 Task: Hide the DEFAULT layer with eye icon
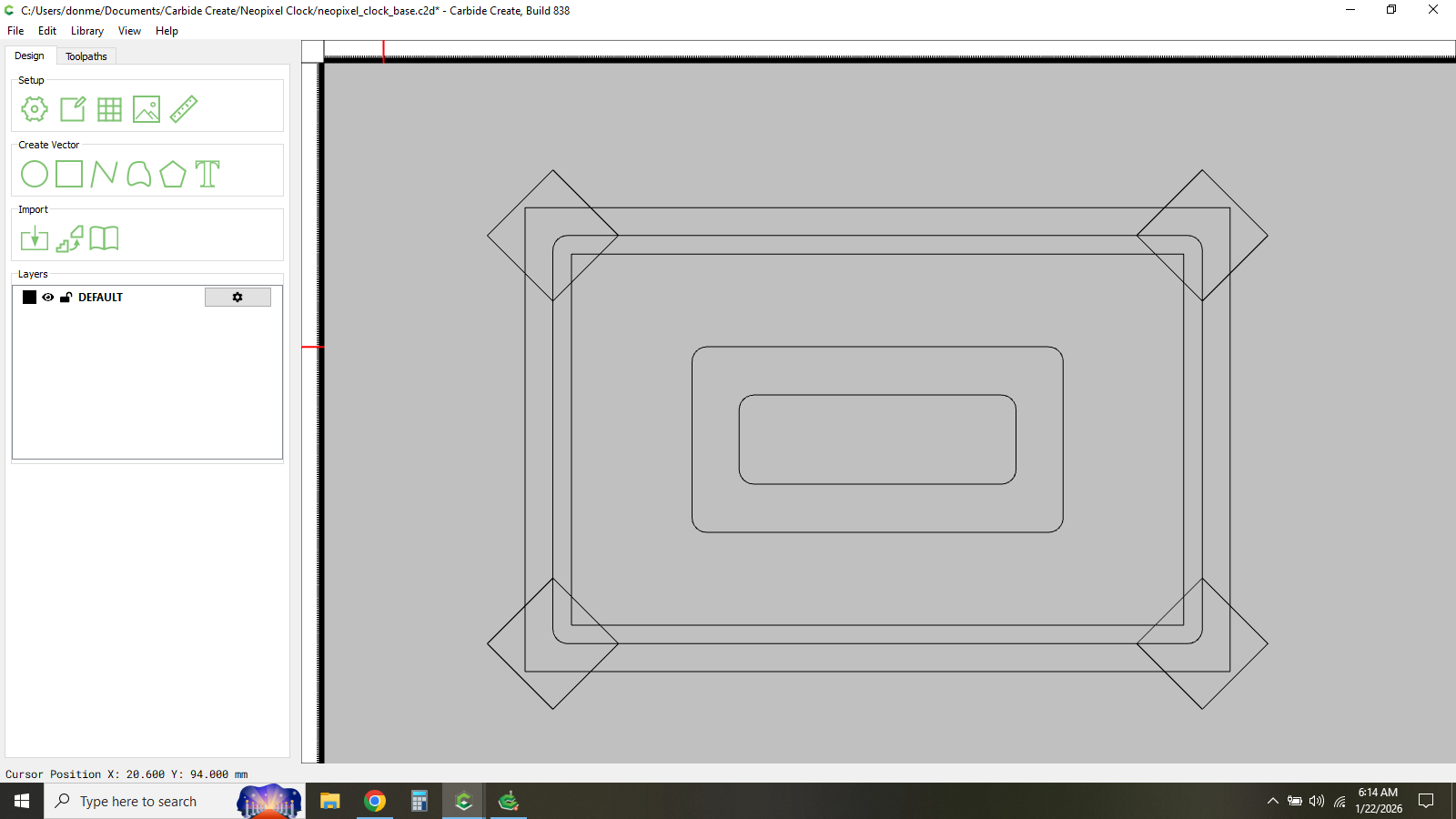[48, 298]
